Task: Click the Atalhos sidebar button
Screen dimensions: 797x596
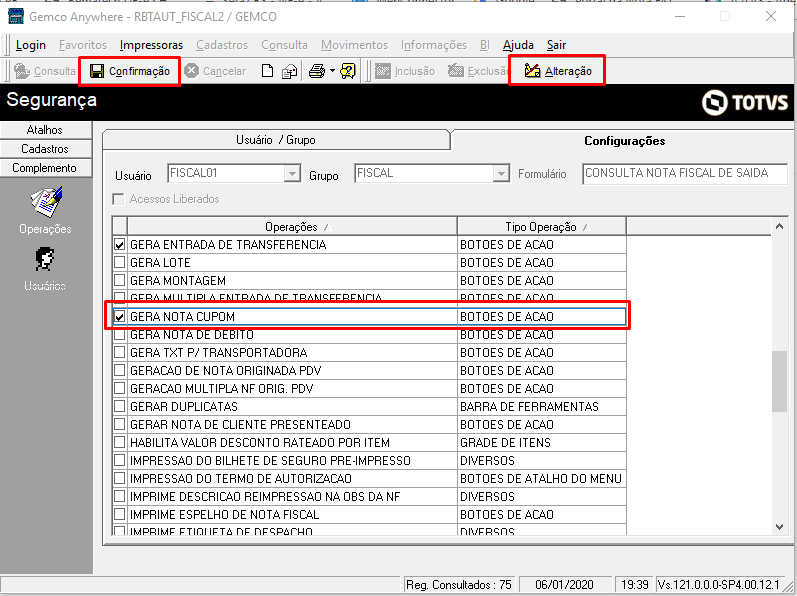Action: tap(45, 130)
